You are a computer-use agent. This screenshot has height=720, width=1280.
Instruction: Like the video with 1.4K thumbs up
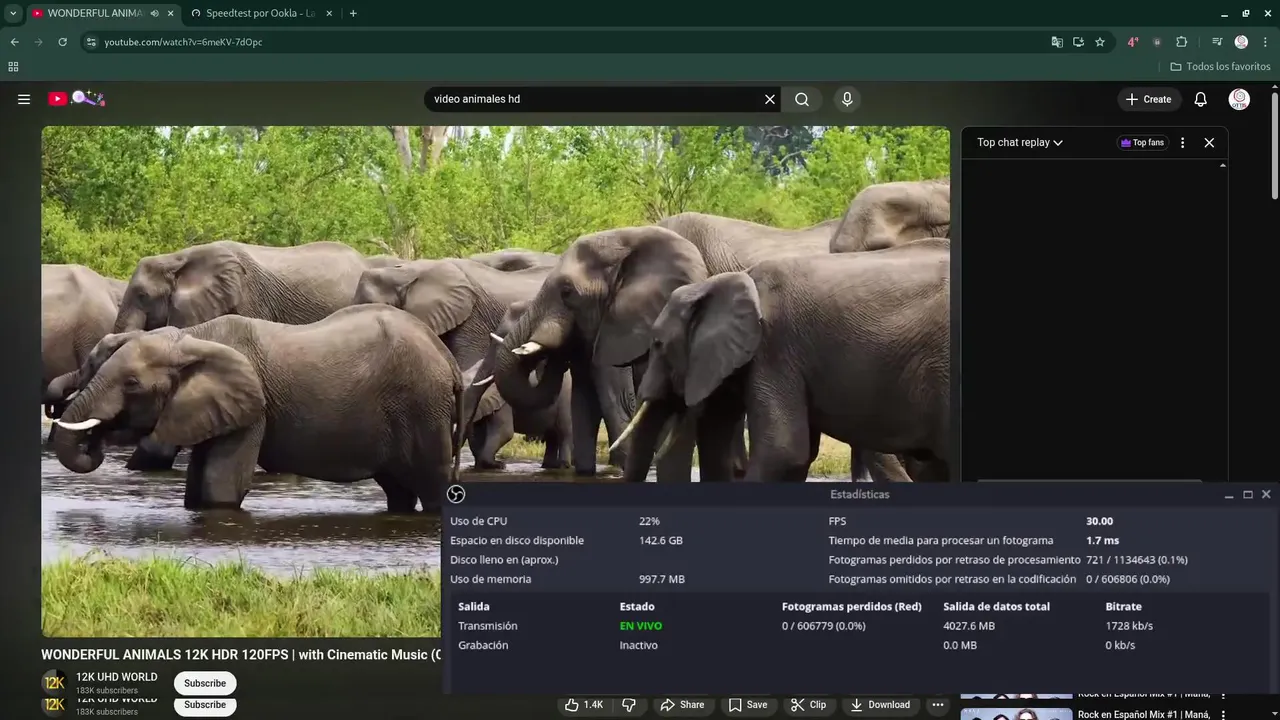coord(584,705)
